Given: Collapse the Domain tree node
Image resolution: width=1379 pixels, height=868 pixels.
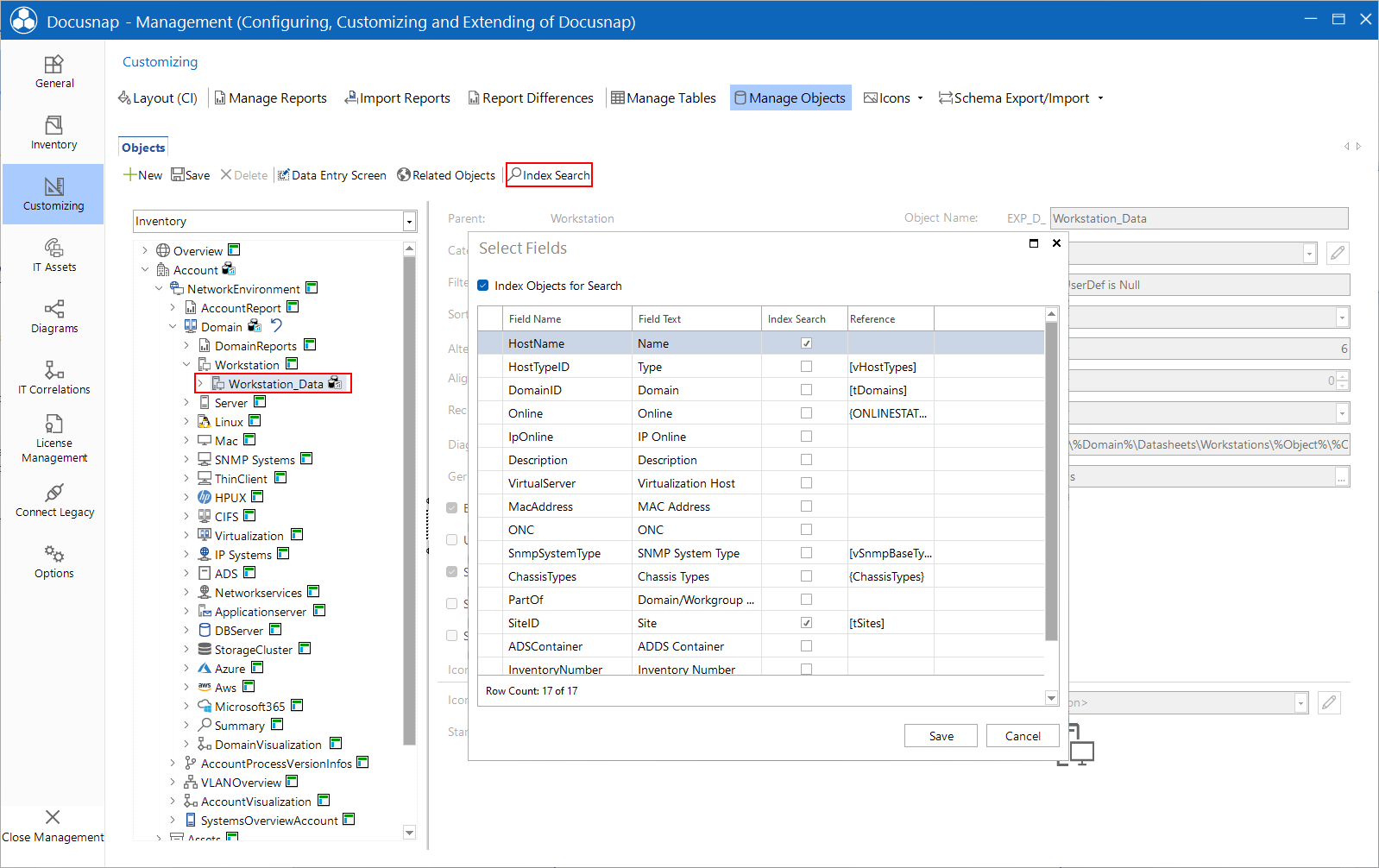Looking at the screenshot, I should tap(173, 327).
